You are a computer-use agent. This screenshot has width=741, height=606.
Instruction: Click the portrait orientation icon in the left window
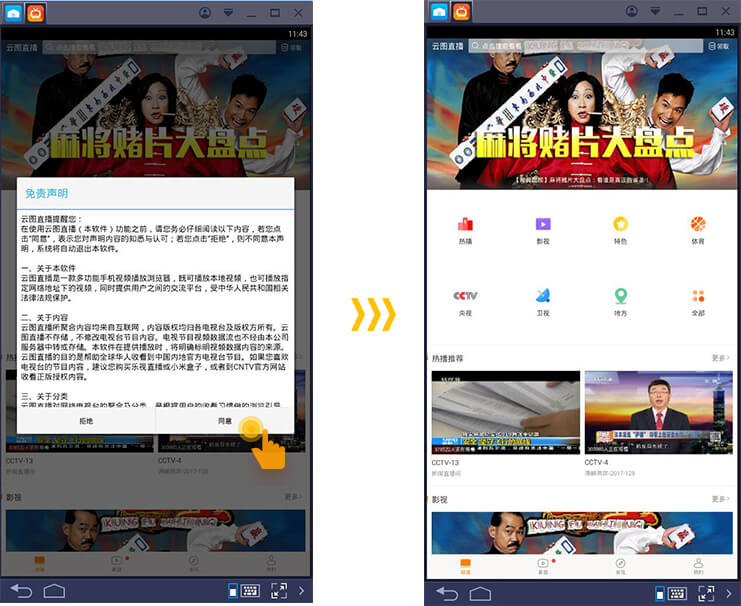[233, 591]
